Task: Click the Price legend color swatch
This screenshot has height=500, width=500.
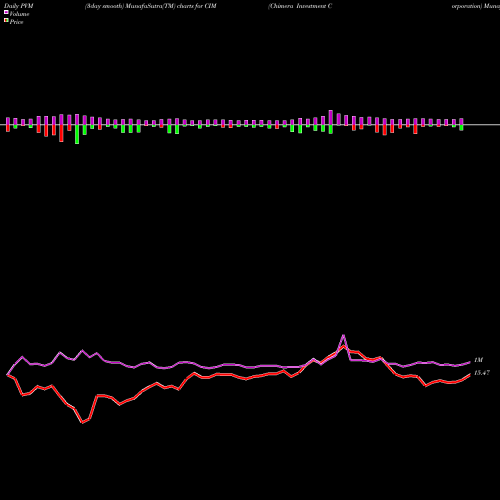Action: [x=6, y=21]
